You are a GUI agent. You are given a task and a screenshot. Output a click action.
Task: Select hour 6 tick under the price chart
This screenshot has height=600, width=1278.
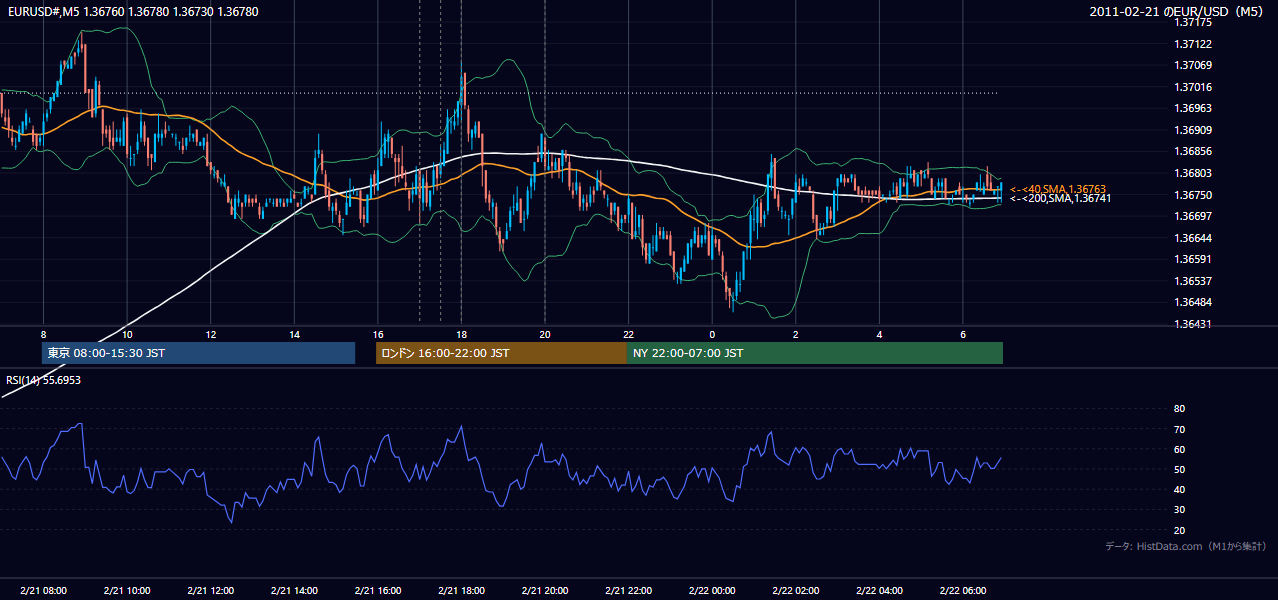pos(963,334)
